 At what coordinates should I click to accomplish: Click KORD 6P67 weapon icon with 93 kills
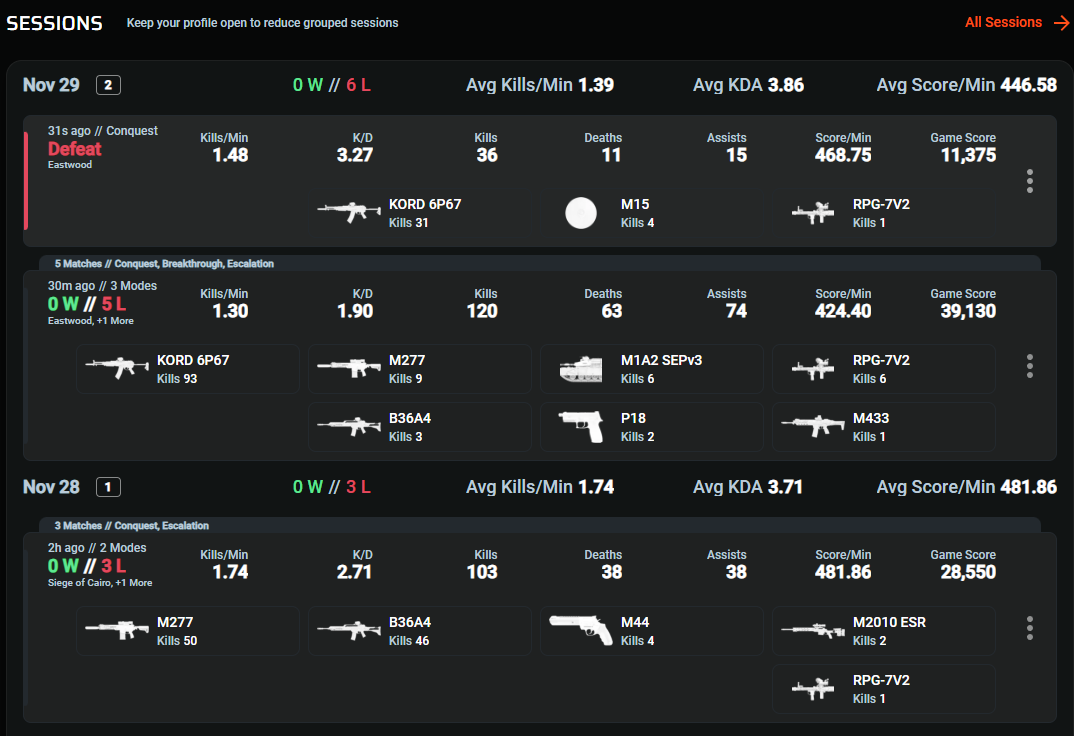coord(117,368)
